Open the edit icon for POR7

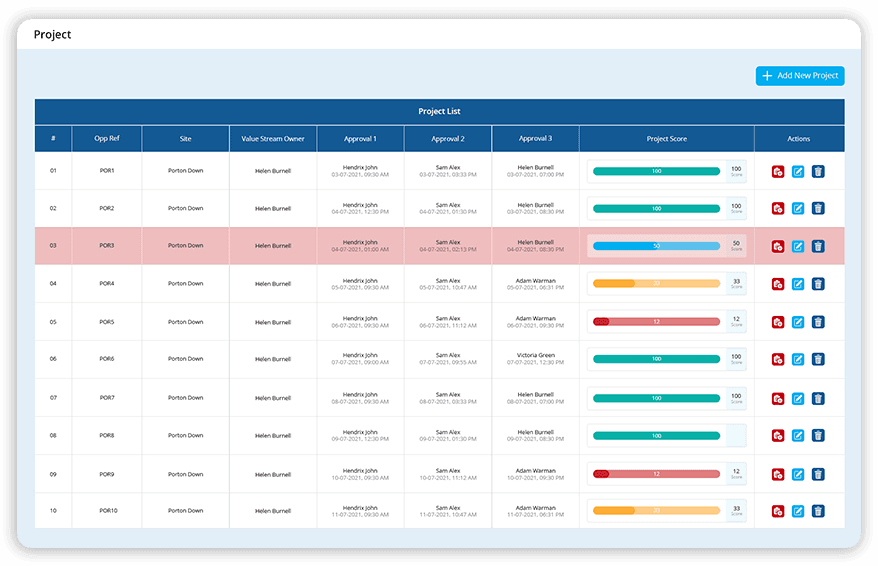[x=798, y=398]
